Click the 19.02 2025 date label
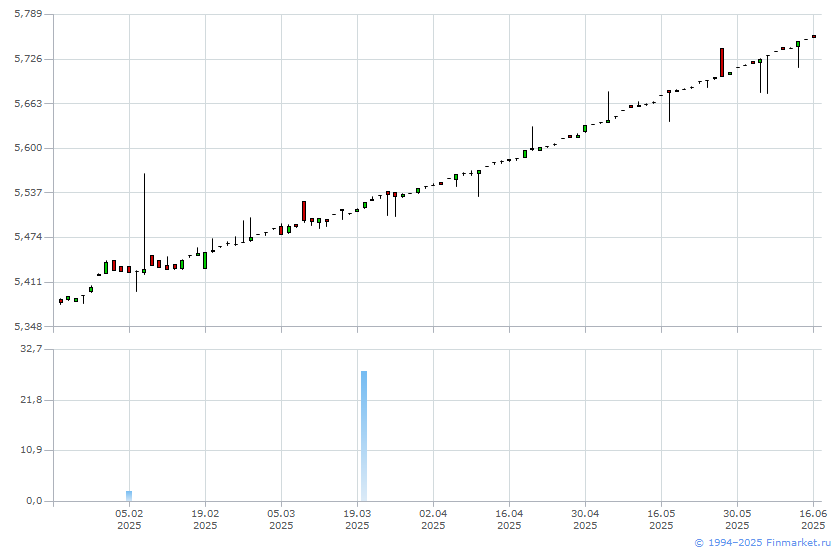This screenshot has width=840, height=550. (x=205, y=519)
